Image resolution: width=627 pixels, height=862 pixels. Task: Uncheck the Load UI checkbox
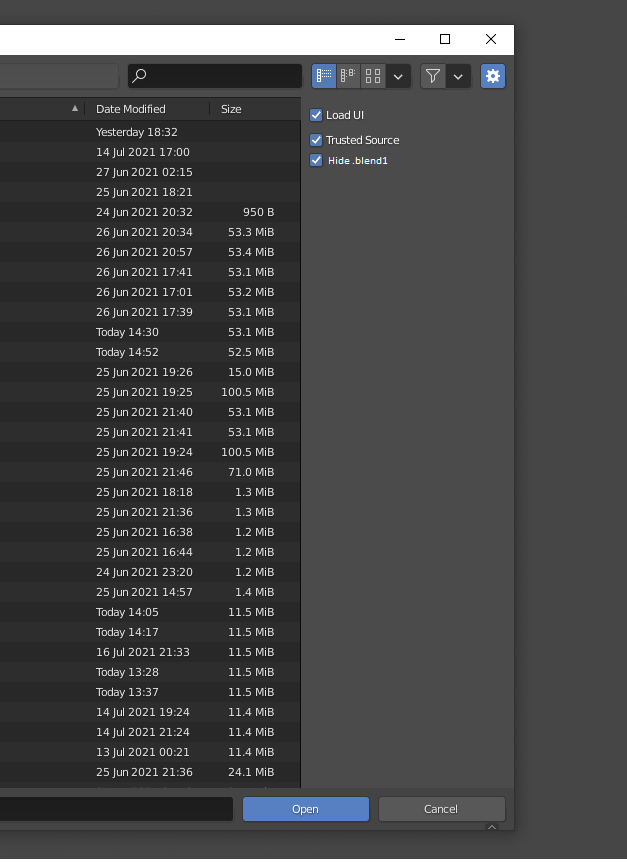tap(316, 115)
